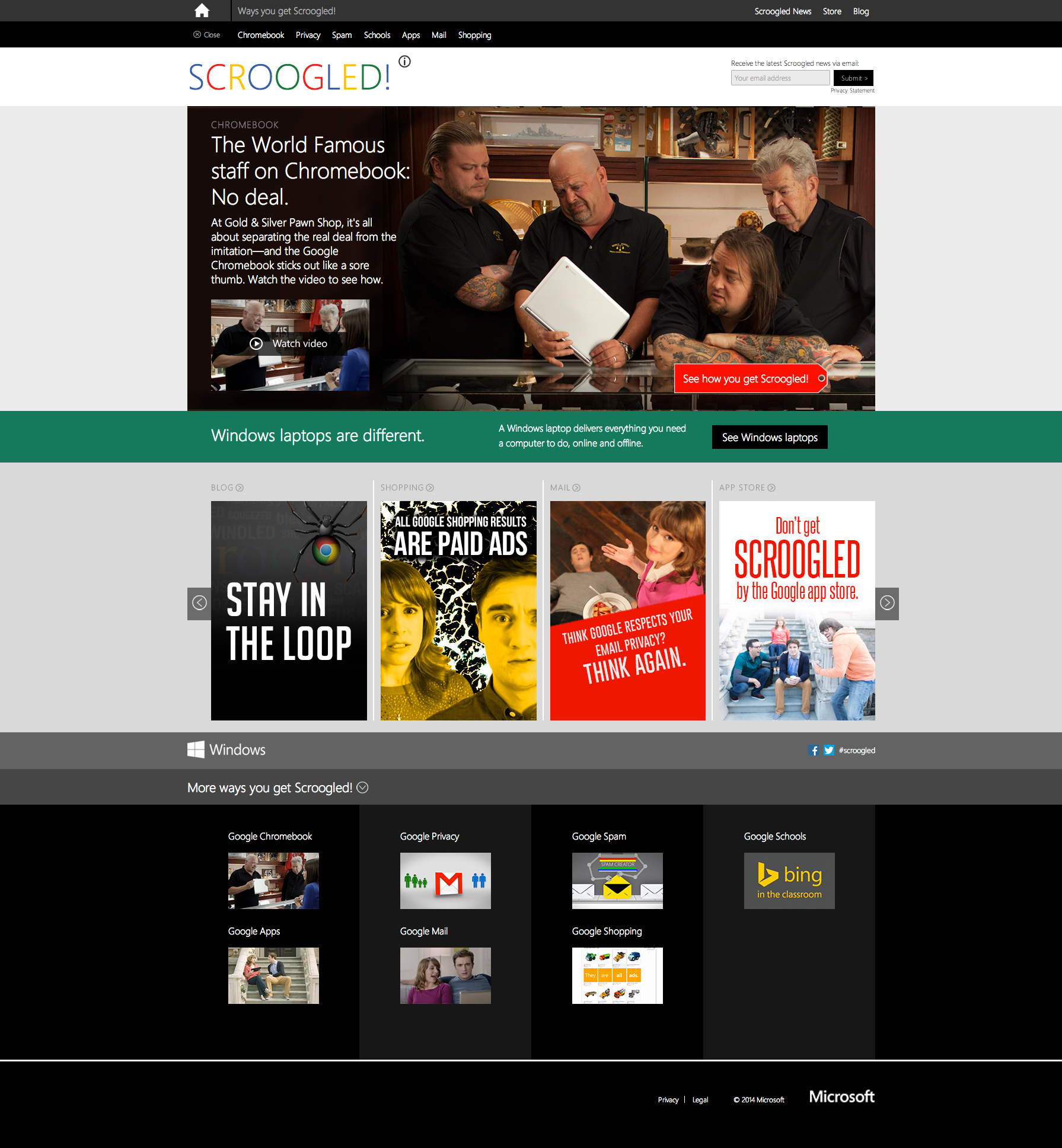Viewport: 1062px width, 1148px height.
Task: Open the Google Privacy thumbnail
Action: 445,881
